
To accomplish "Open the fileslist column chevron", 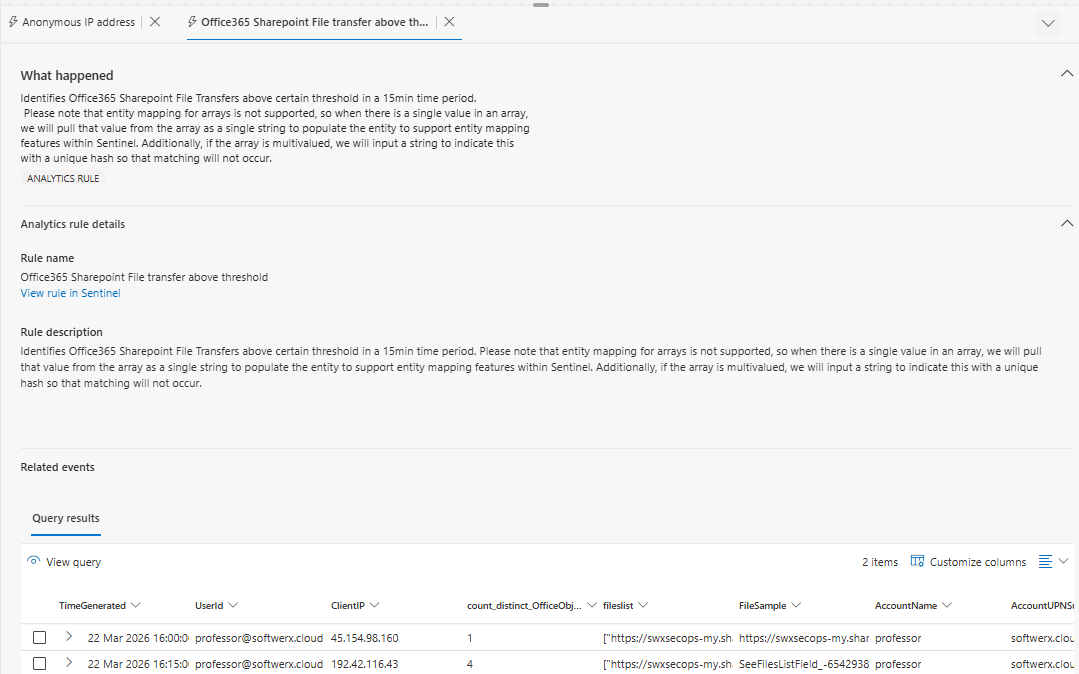I will click(643, 605).
